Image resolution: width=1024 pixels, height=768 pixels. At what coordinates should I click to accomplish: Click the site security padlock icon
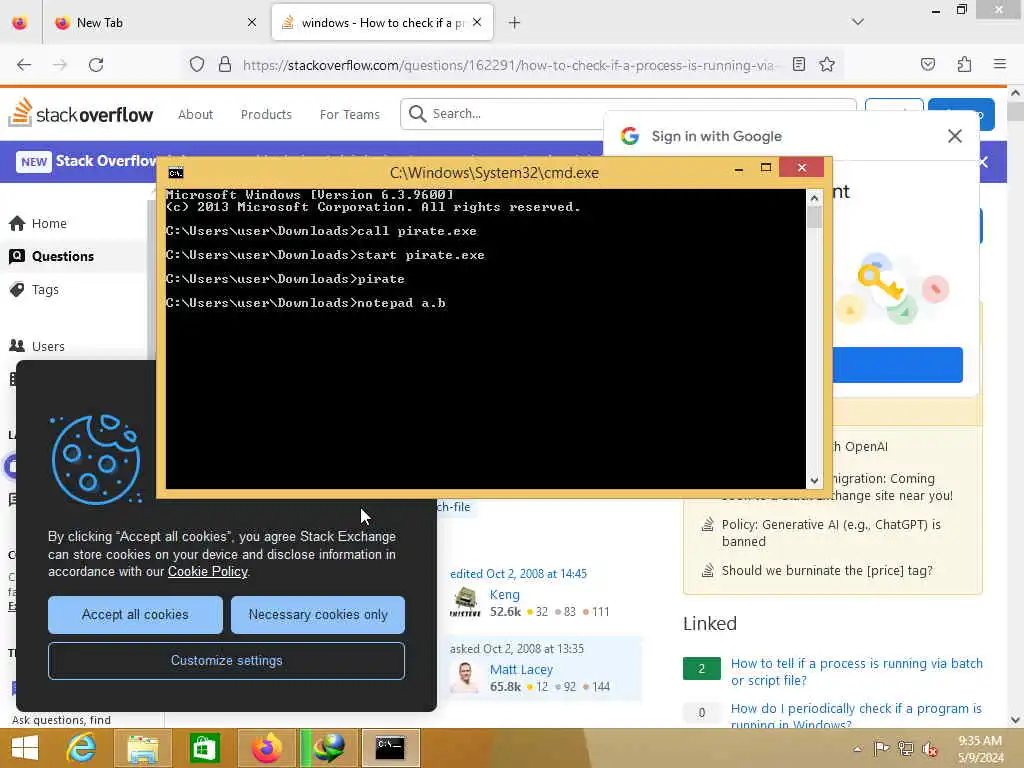[x=225, y=65]
